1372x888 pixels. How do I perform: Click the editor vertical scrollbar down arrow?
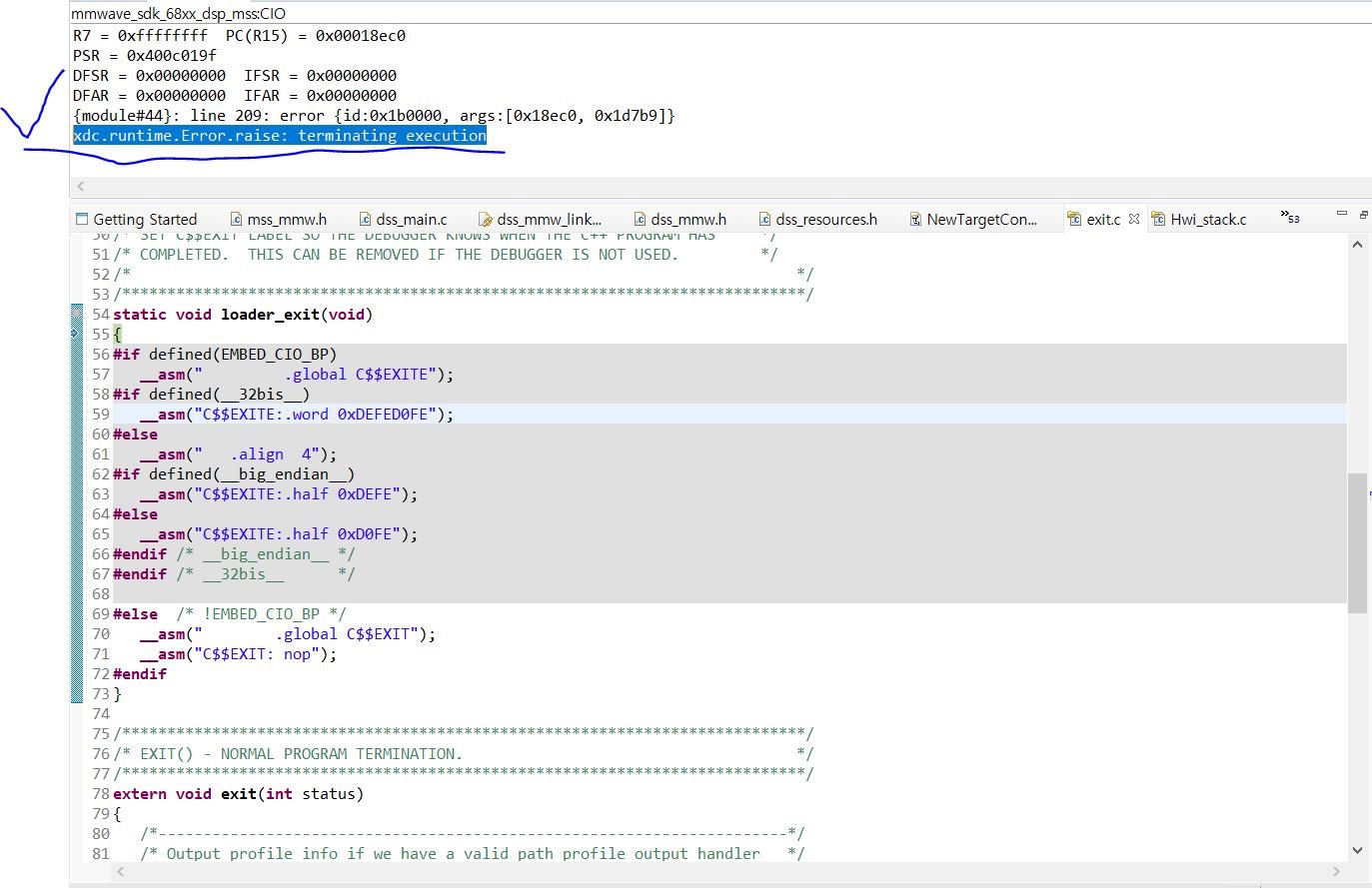coord(1356,850)
